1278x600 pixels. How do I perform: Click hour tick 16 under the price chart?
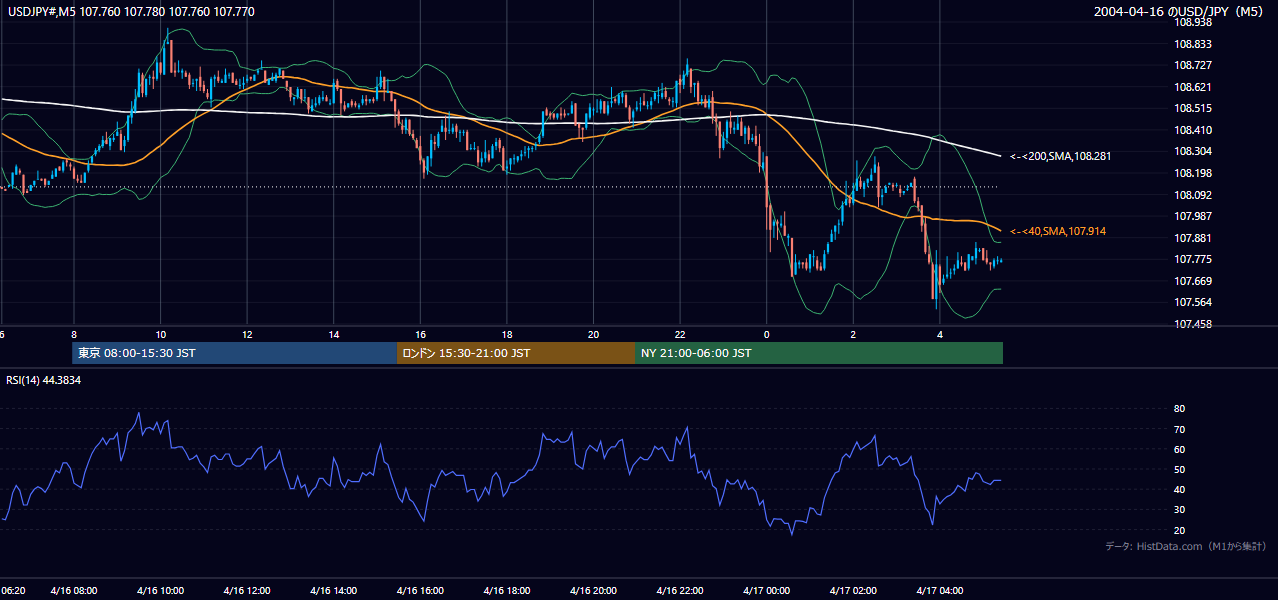421,334
